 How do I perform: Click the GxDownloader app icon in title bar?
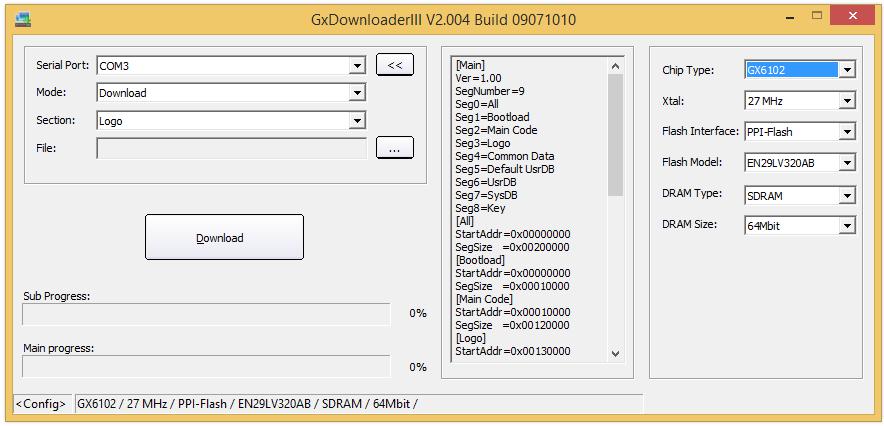pos(18,19)
